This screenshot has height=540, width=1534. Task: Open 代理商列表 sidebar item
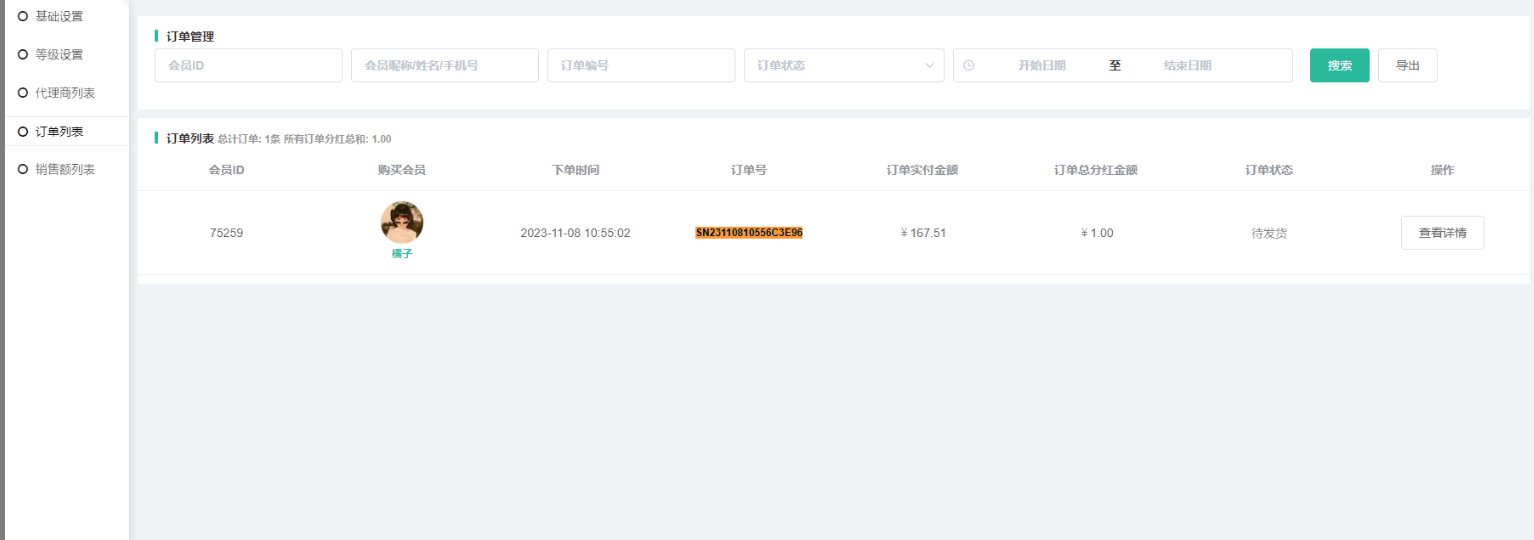(65, 93)
